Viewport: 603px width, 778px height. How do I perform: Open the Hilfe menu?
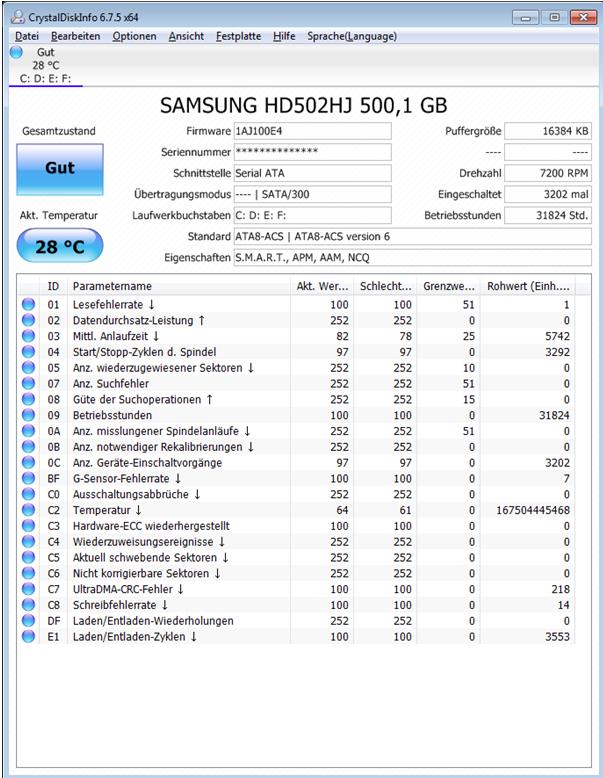284,36
